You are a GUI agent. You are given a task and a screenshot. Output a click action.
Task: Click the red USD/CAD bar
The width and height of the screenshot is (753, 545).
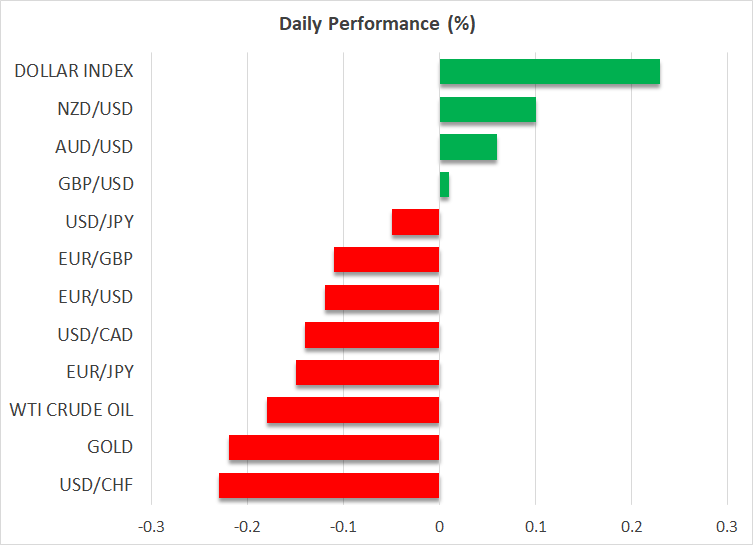tap(372, 335)
